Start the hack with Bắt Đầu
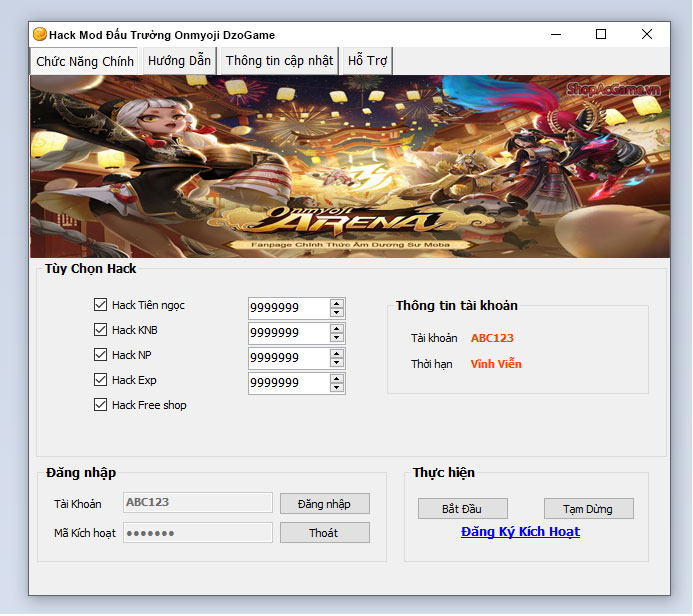The image size is (693, 616). [x=463, y=509]
